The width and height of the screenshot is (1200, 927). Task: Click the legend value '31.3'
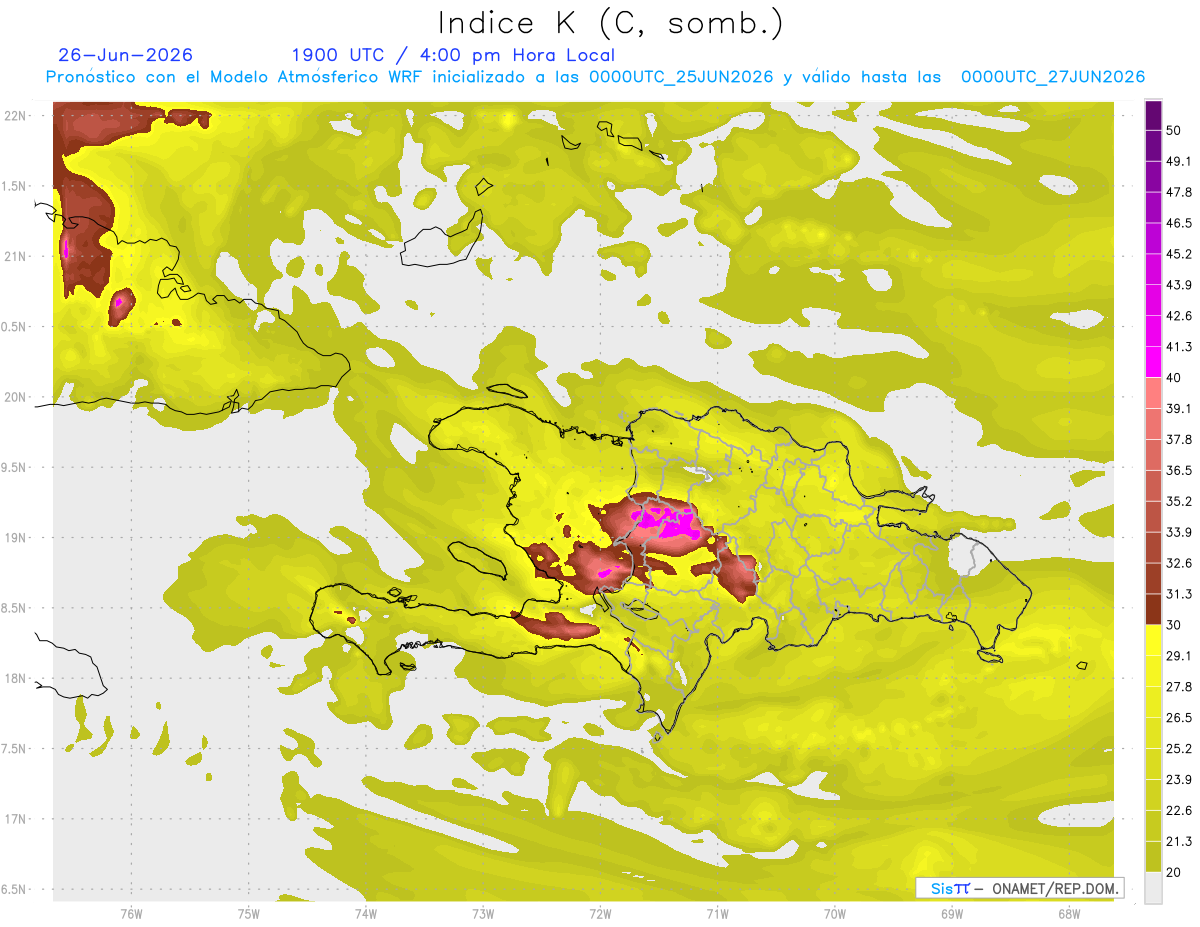(1178, 594)
